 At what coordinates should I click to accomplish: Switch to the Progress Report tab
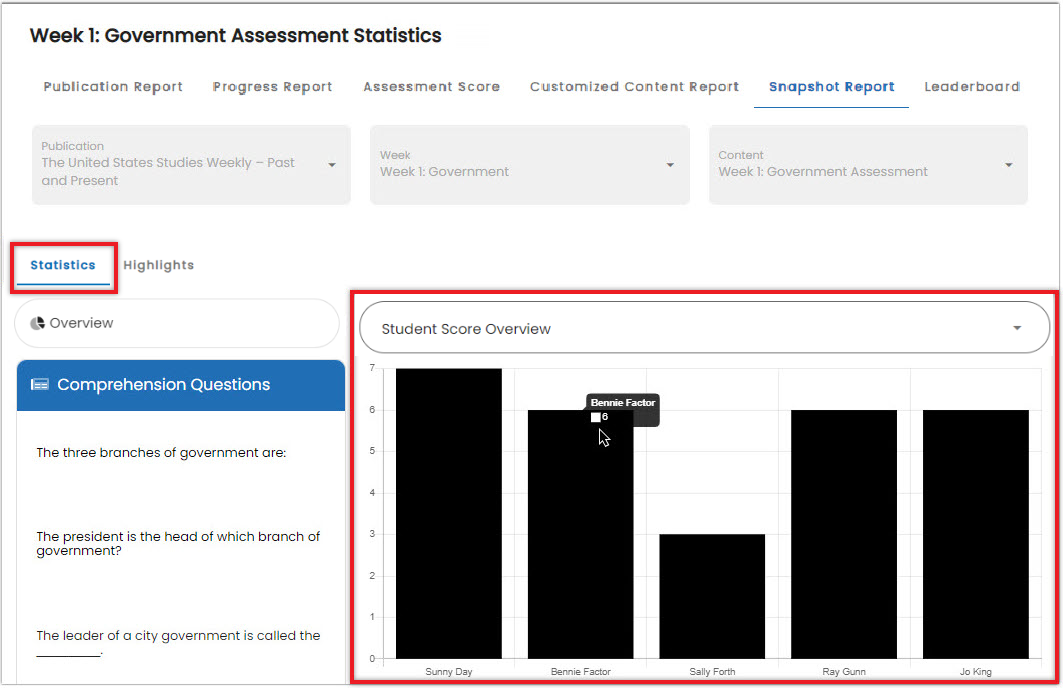point(272,87)
